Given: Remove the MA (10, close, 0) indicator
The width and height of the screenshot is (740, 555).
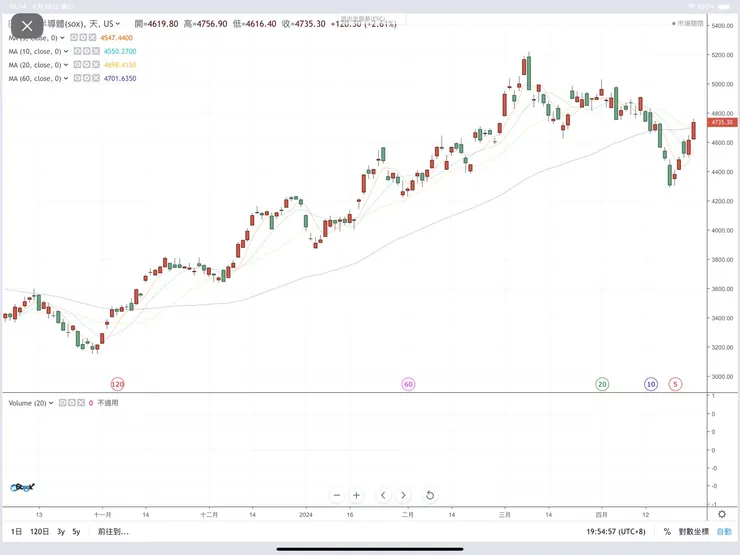Looking at the screenshot, I should (96, 51).
